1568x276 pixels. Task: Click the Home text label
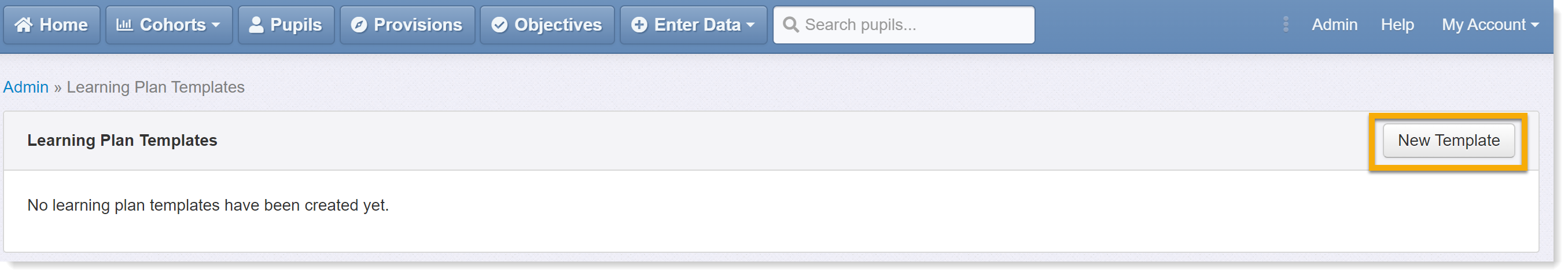tap(64, 25)
